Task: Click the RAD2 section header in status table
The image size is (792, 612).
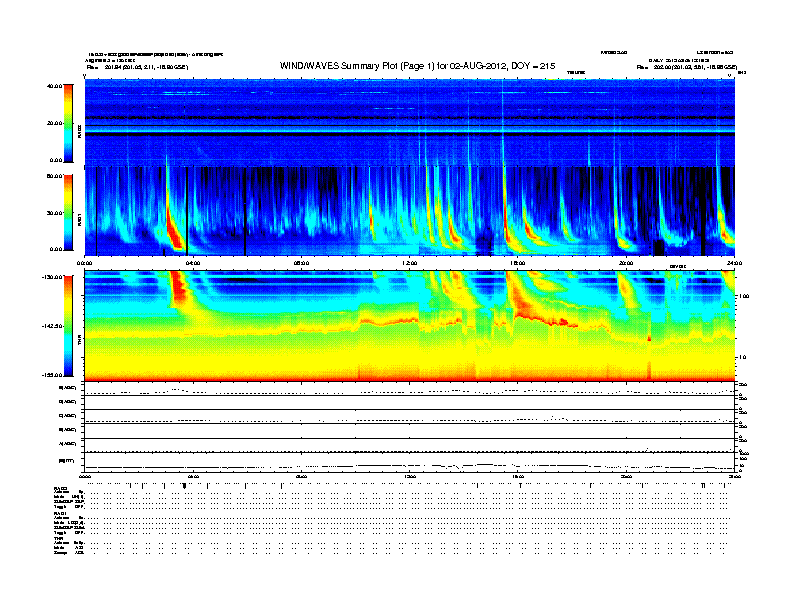Action: 61,489
